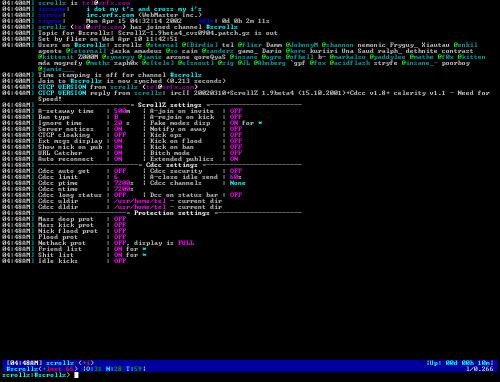Click the ON value for Extended publics

coord(234,159)
